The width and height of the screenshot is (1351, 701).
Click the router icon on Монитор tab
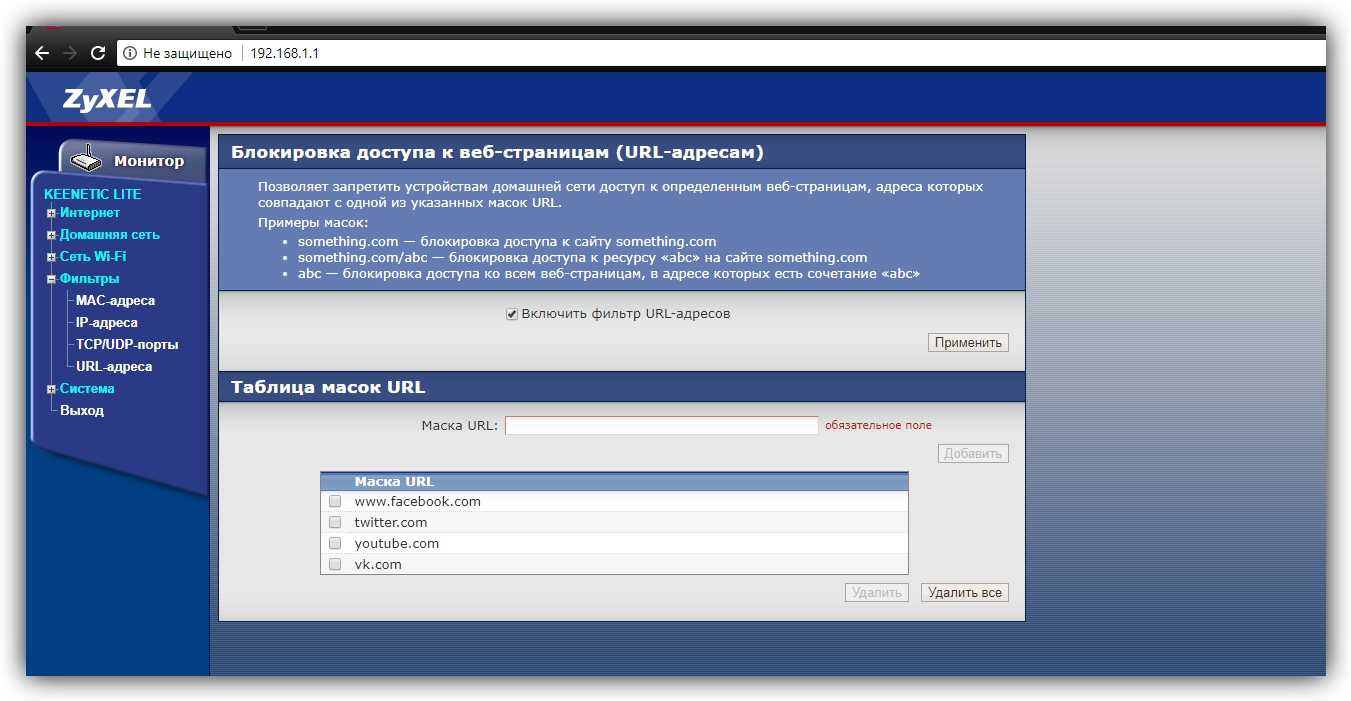(x=86, y=159)
